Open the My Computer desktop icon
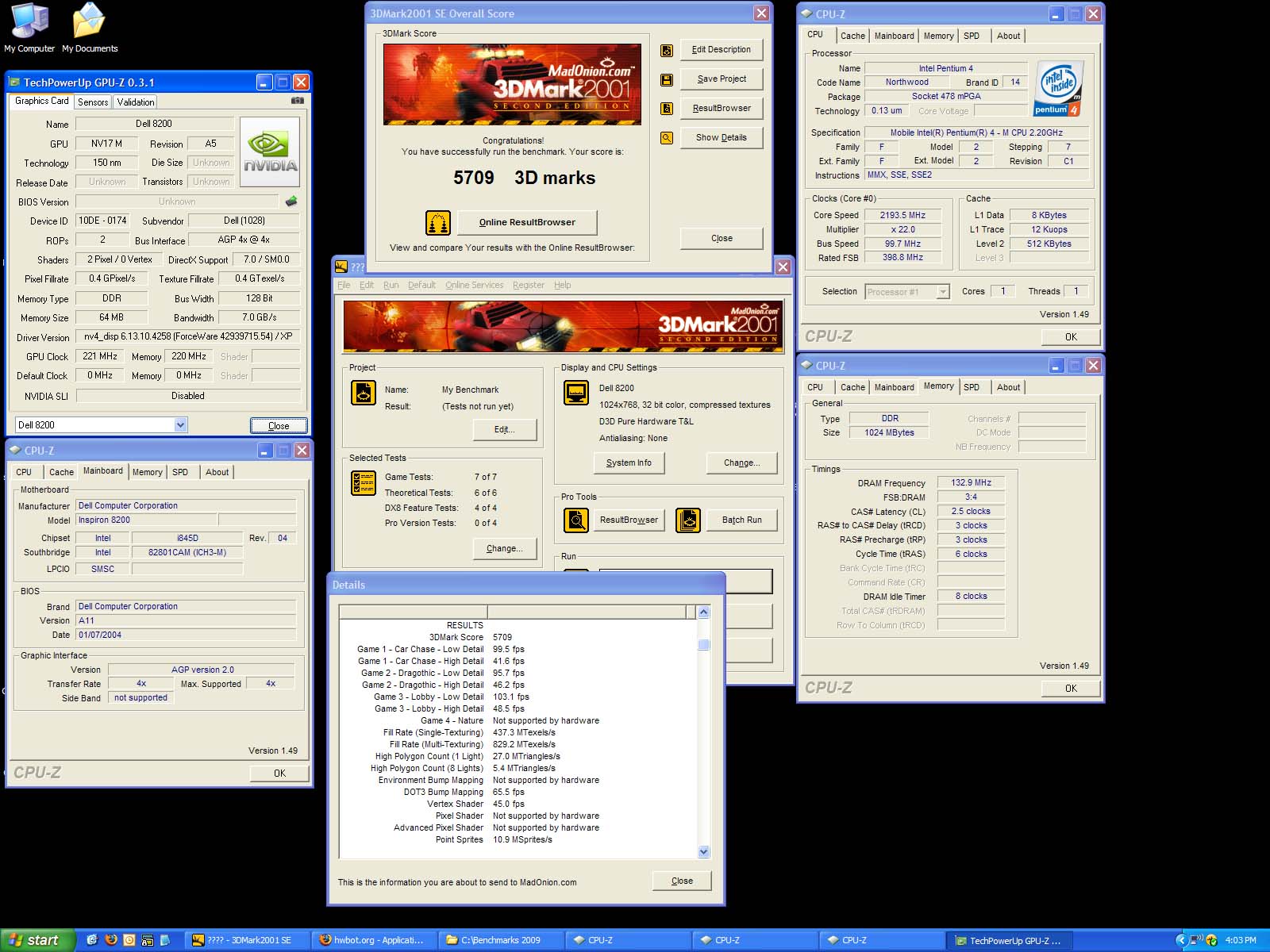 point(29,29)
